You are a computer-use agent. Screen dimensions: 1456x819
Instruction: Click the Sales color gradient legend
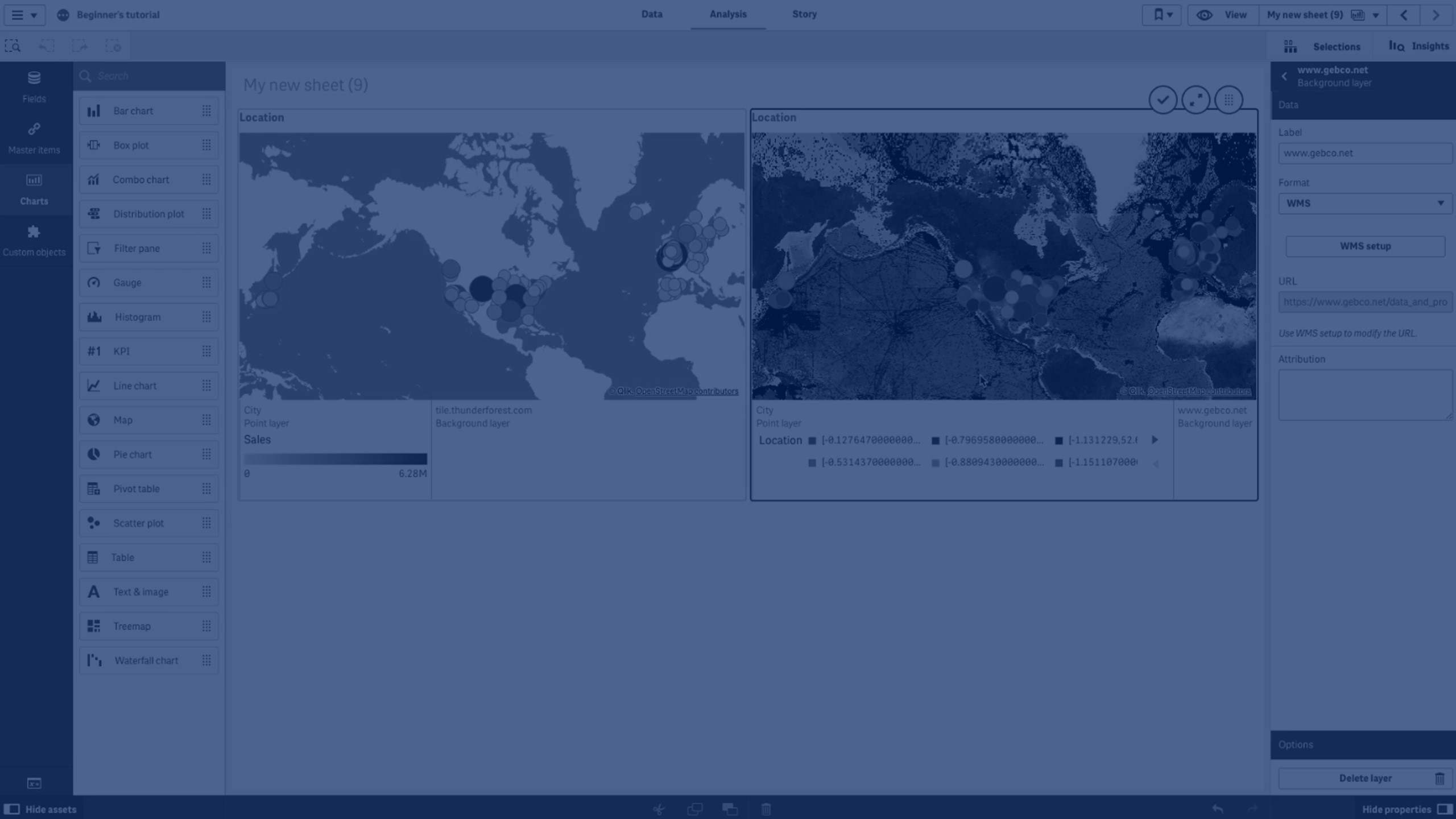[x=335, y=458]
